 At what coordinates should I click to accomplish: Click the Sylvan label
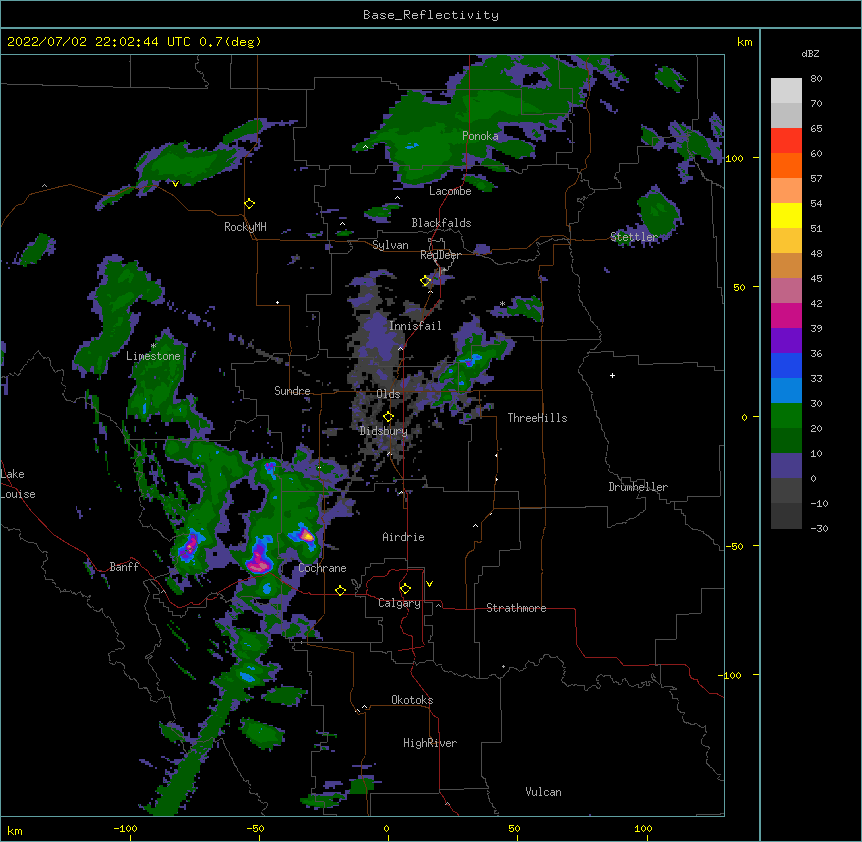tap(390, 245)
